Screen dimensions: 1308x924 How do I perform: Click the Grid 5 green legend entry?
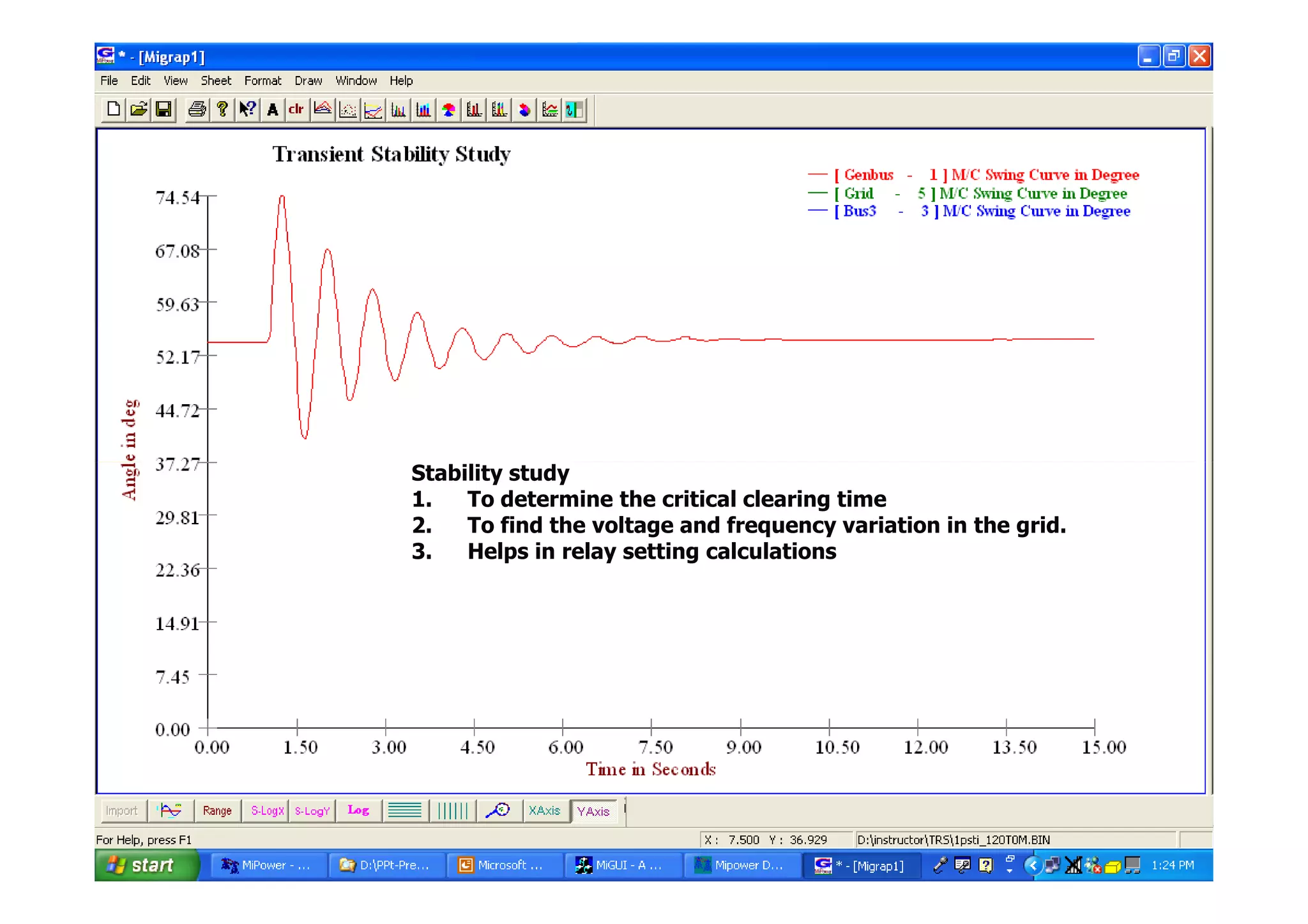968,193
